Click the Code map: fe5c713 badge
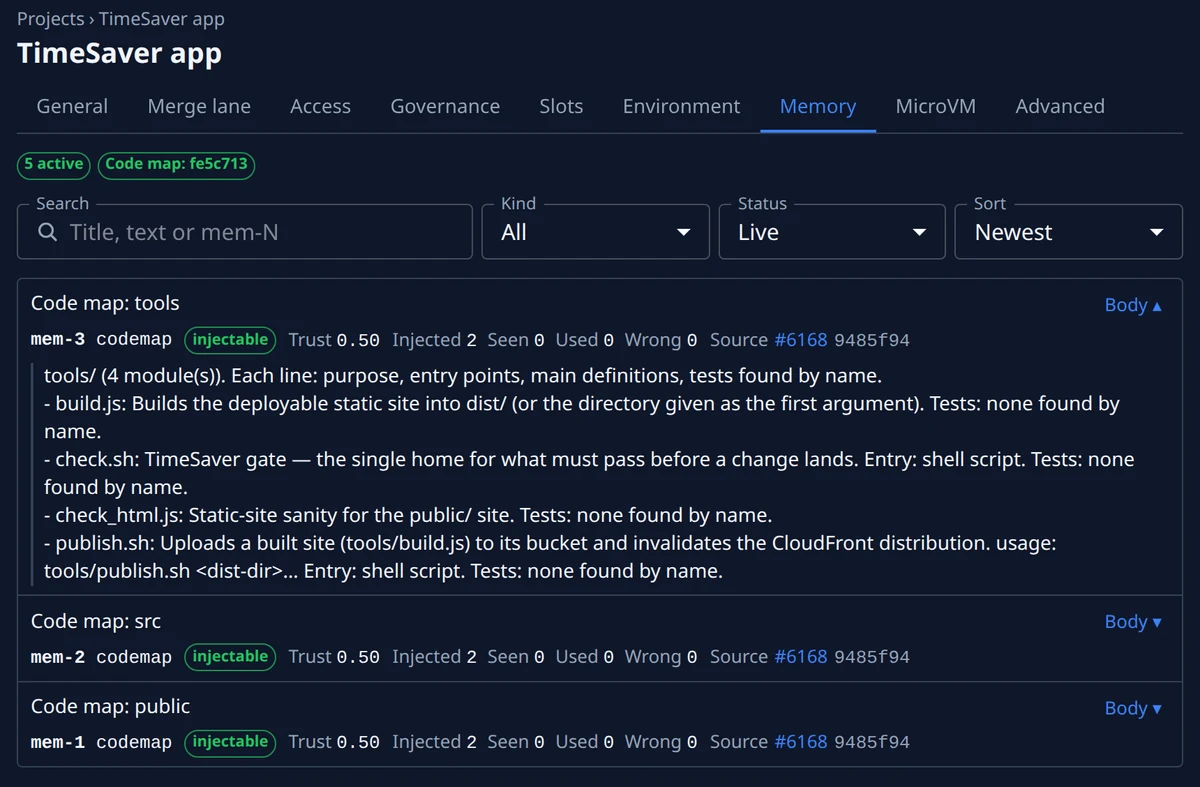 click(x=176, y=164)
